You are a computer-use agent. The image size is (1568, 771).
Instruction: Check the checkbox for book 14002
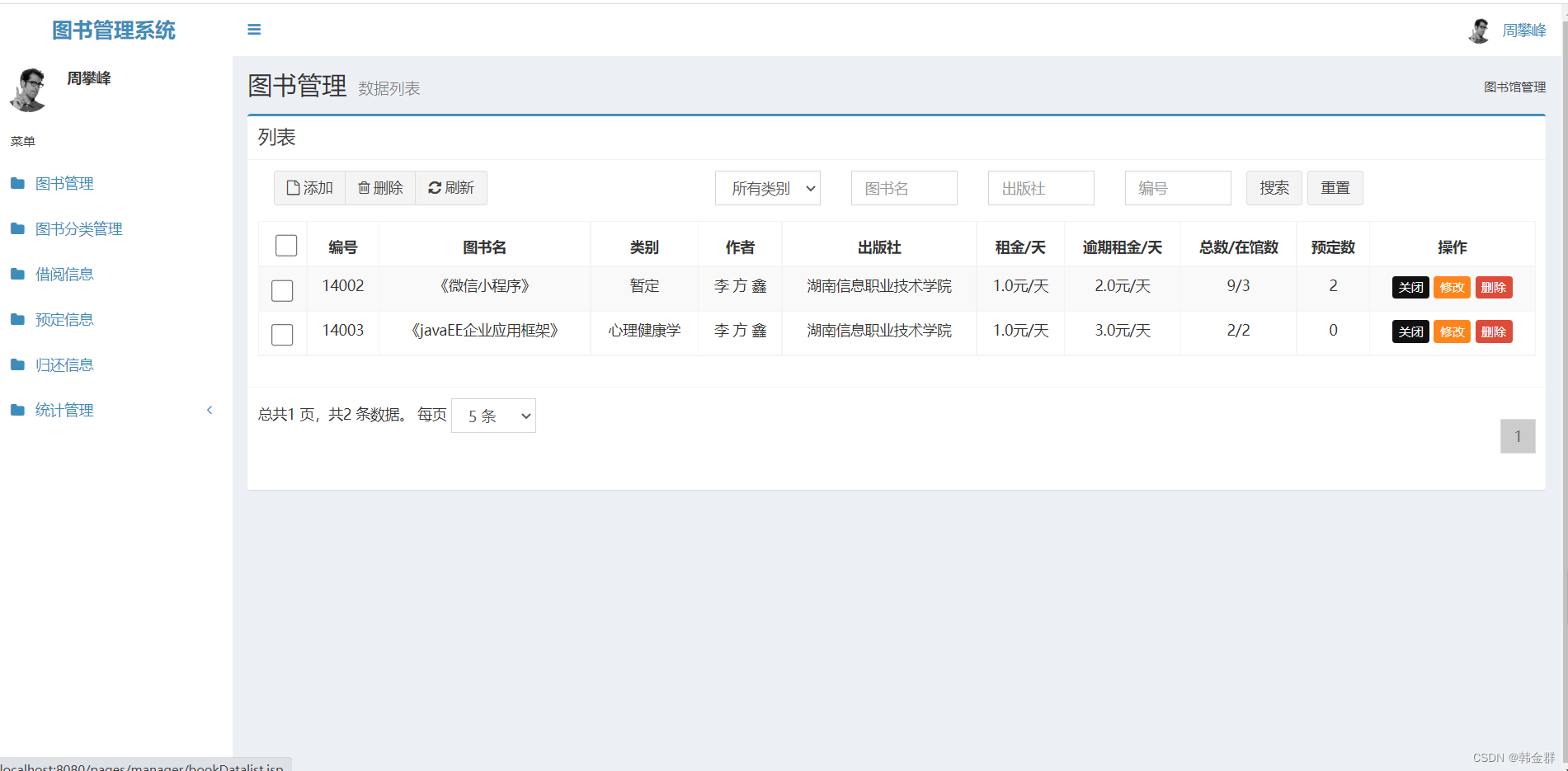point(282,290)
